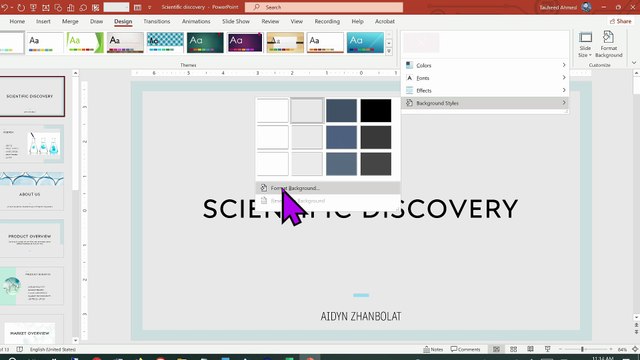Start Slide Show from status bar icon

[547, 349]
